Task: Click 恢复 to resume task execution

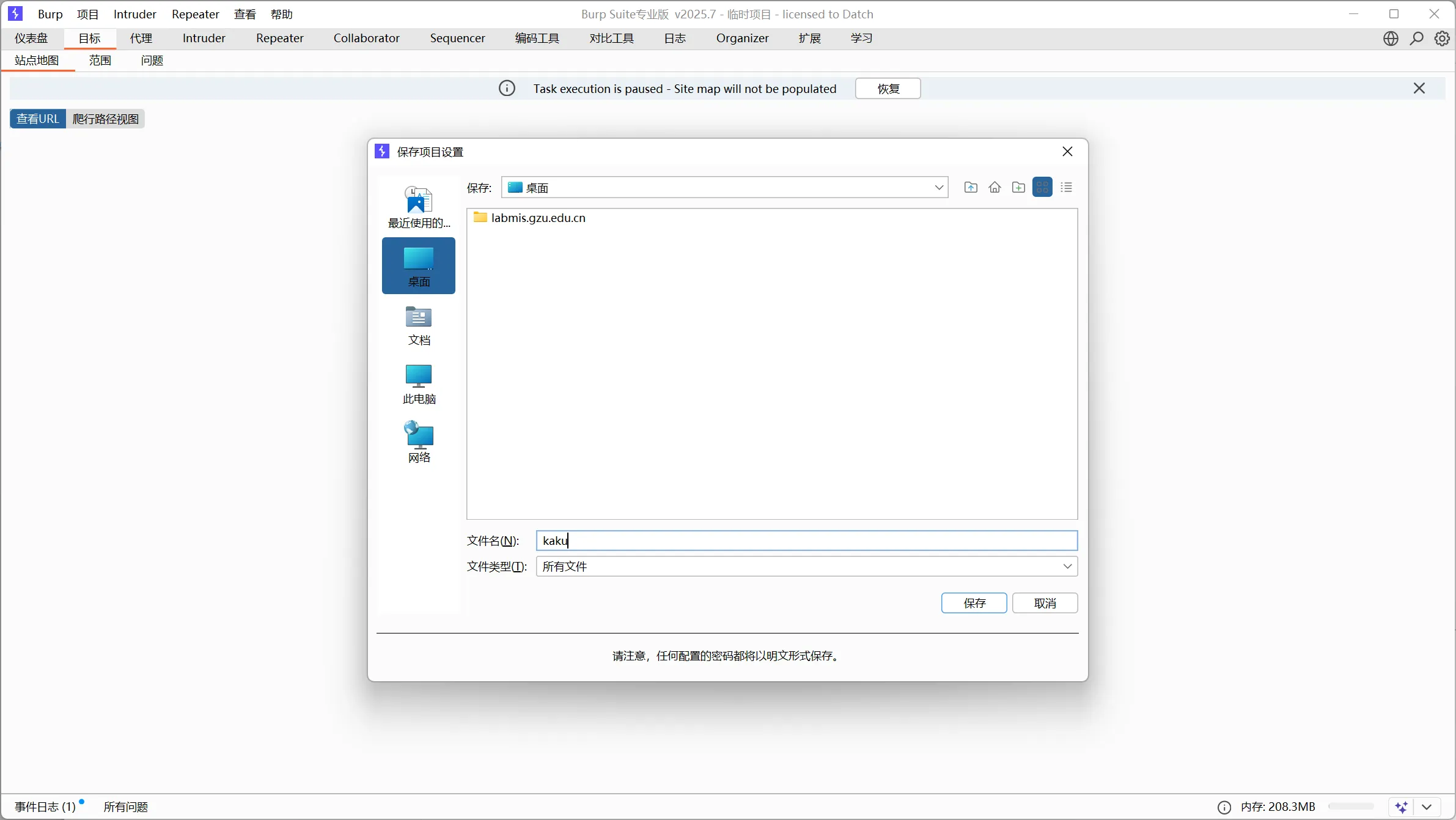Action: 888,89
